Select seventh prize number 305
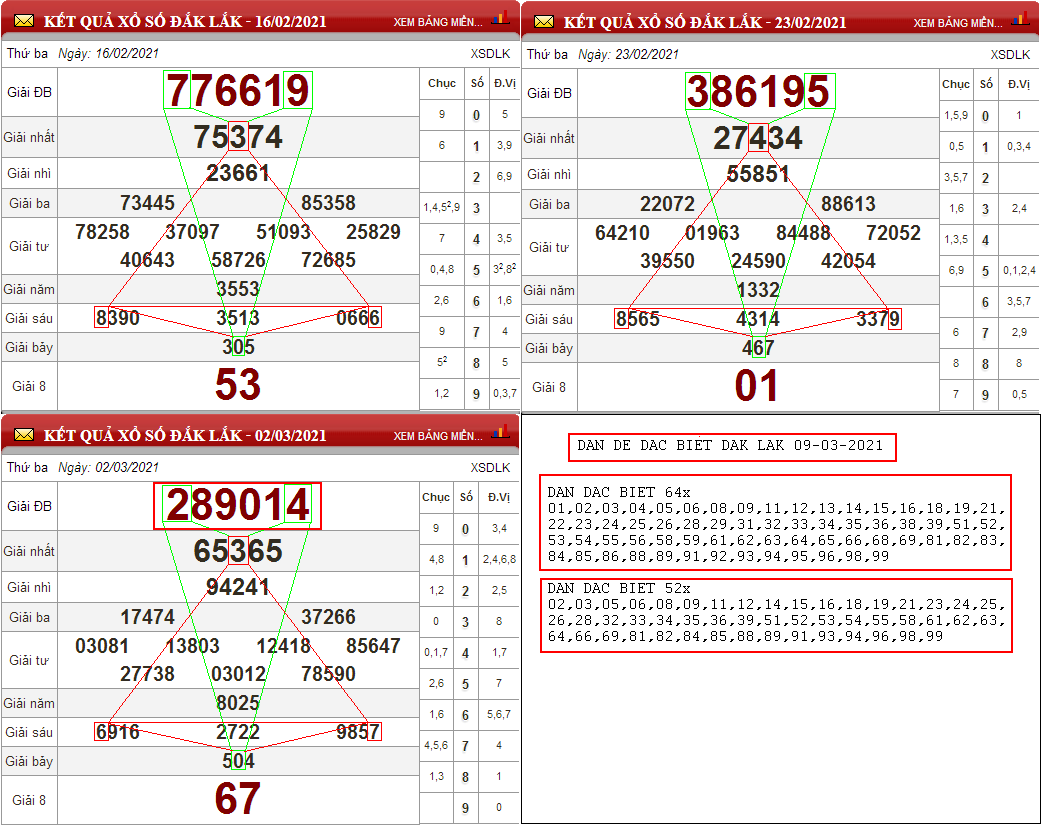 click(x=238, y=346)
